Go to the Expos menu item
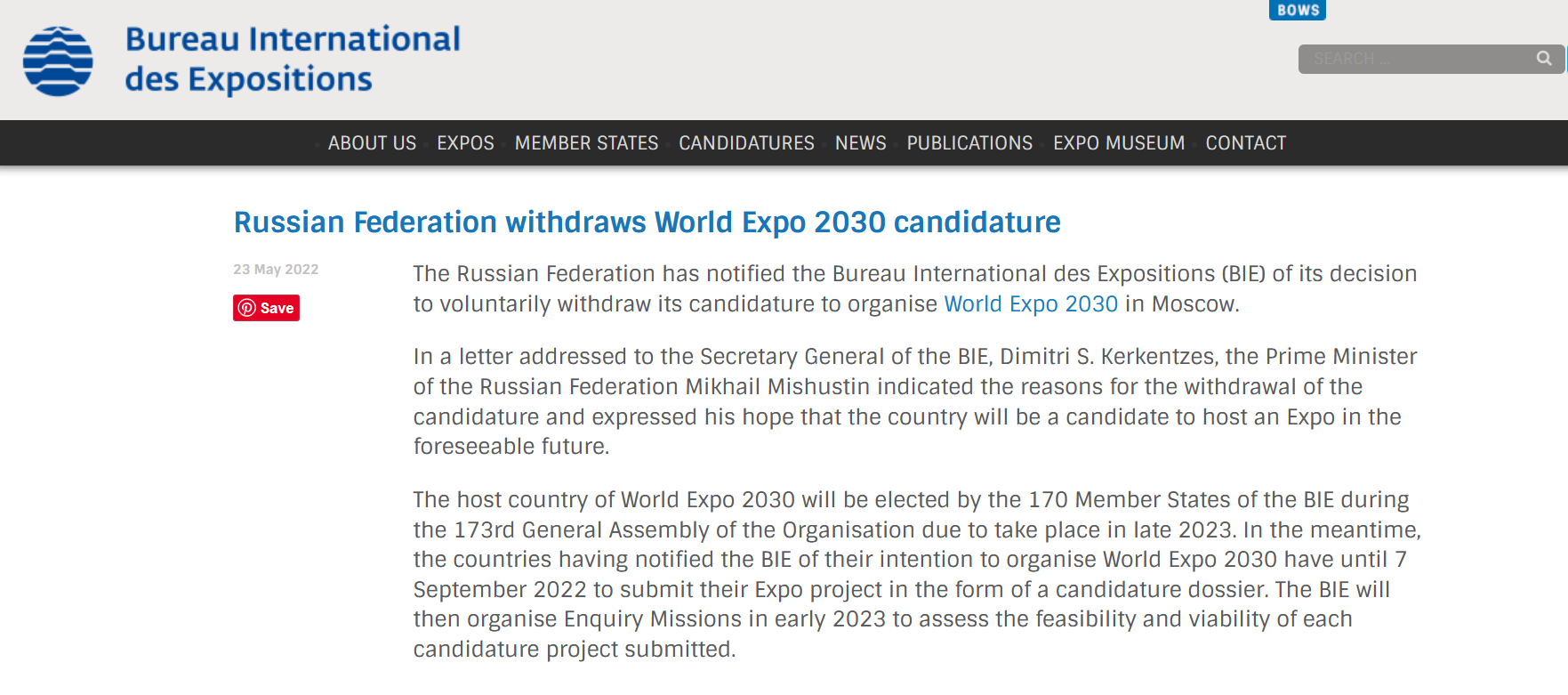The height and width of the screenshot is (695, 1568). [465, 143]
